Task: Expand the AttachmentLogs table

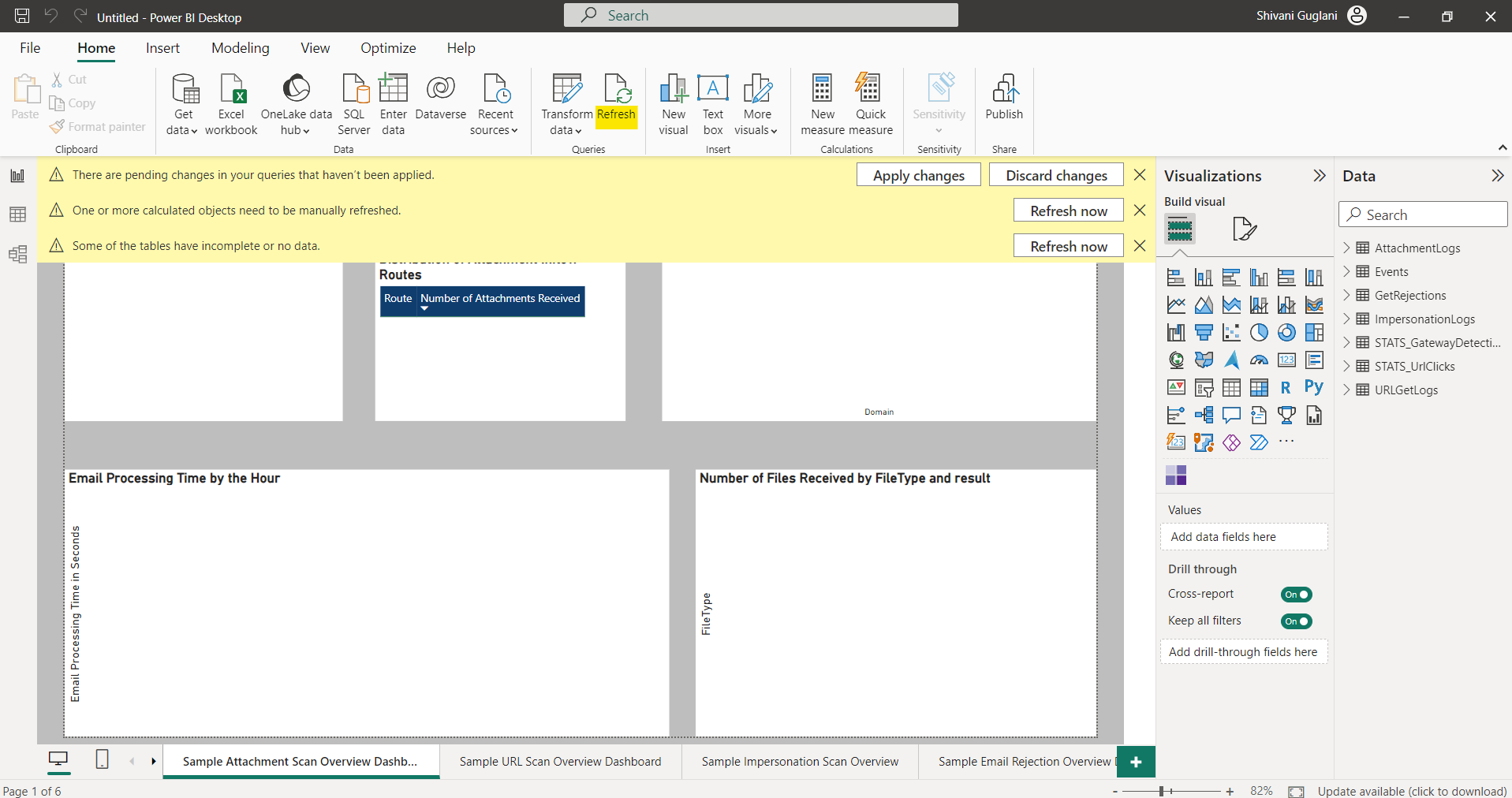Action: [1346, 248]
